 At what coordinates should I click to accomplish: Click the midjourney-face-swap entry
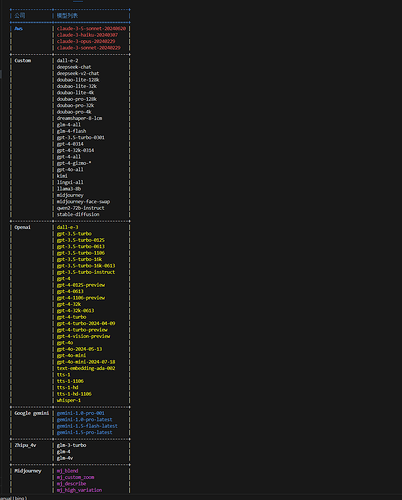[x=83, y=202]
